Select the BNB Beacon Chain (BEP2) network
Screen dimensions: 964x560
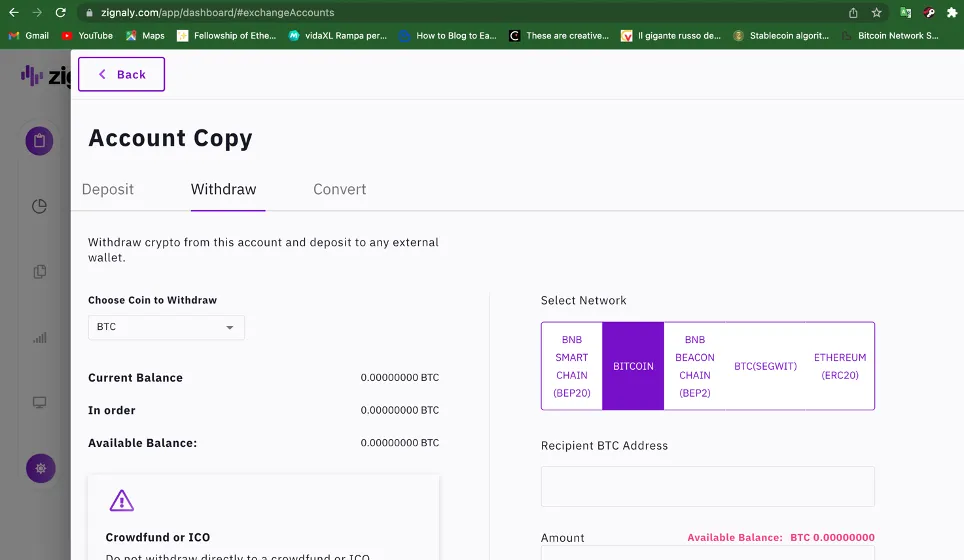pyautogui.click(x=694, y=366)
